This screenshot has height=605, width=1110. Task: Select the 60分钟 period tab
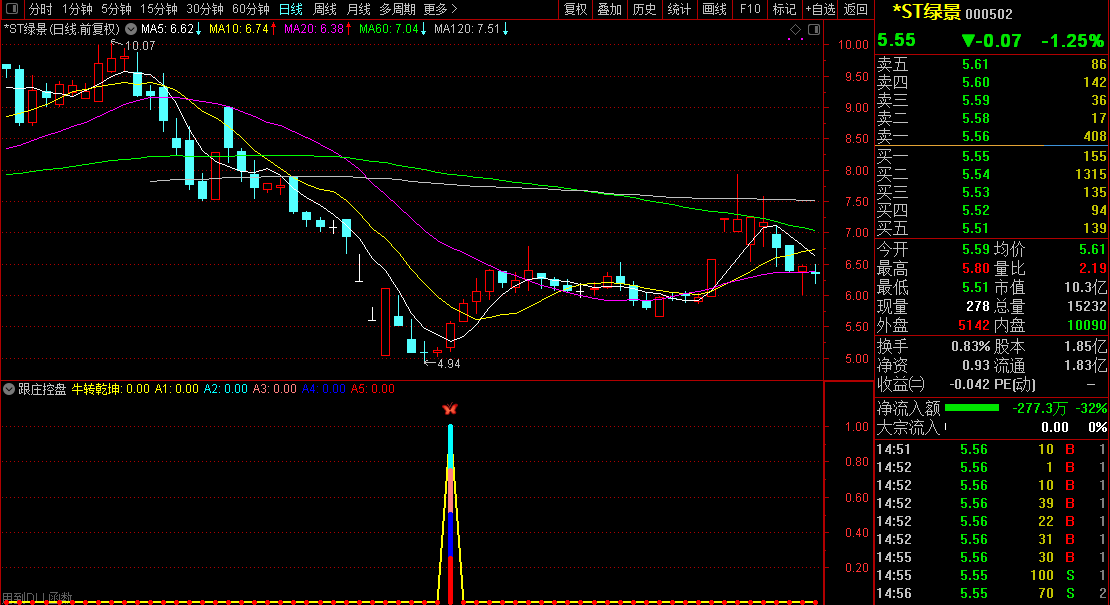(250, 9)
